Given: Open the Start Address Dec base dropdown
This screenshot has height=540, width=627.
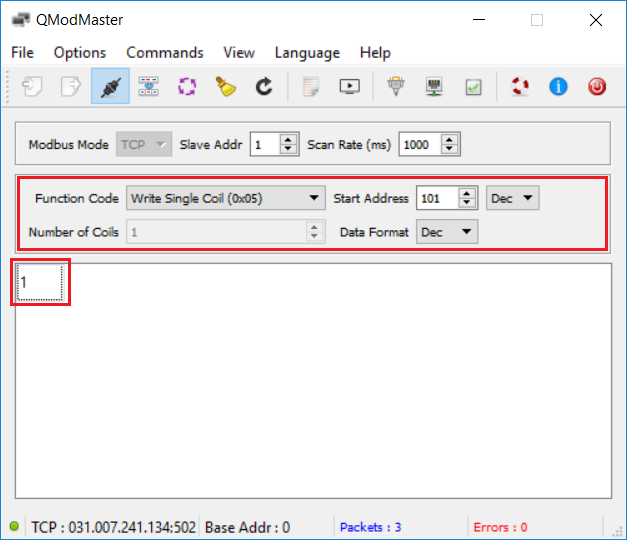Looking at the screenshot, I should point(513,198).
